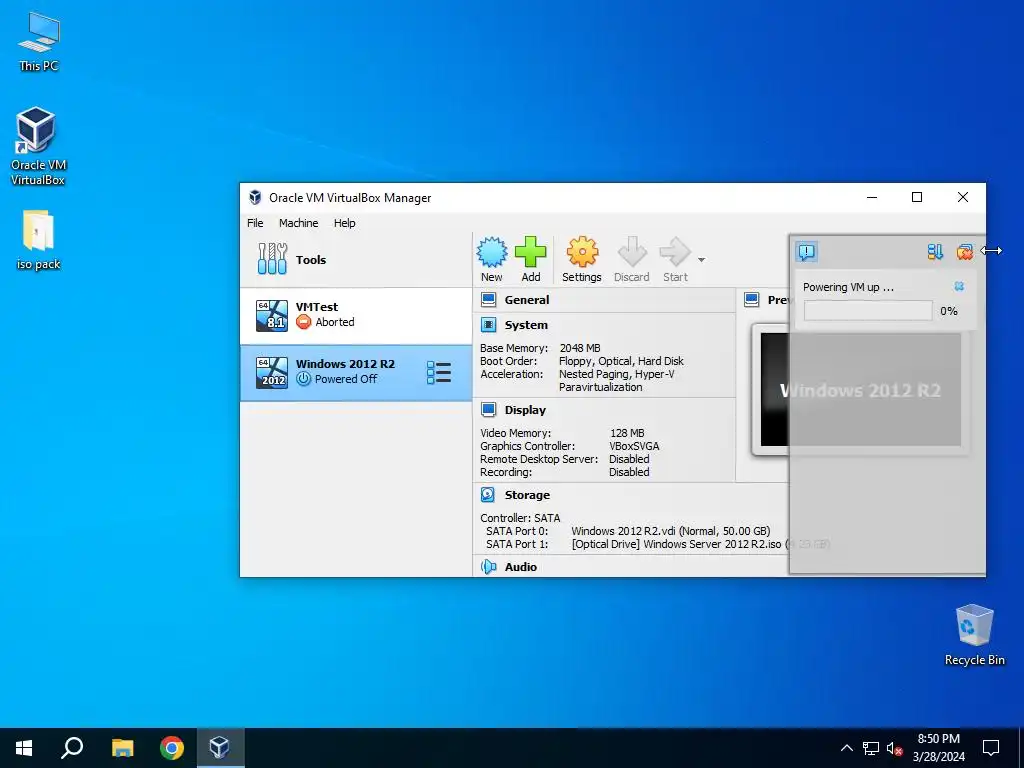Click the General monitor icon
1024x768 pixels.
click(x=488, y=300)
